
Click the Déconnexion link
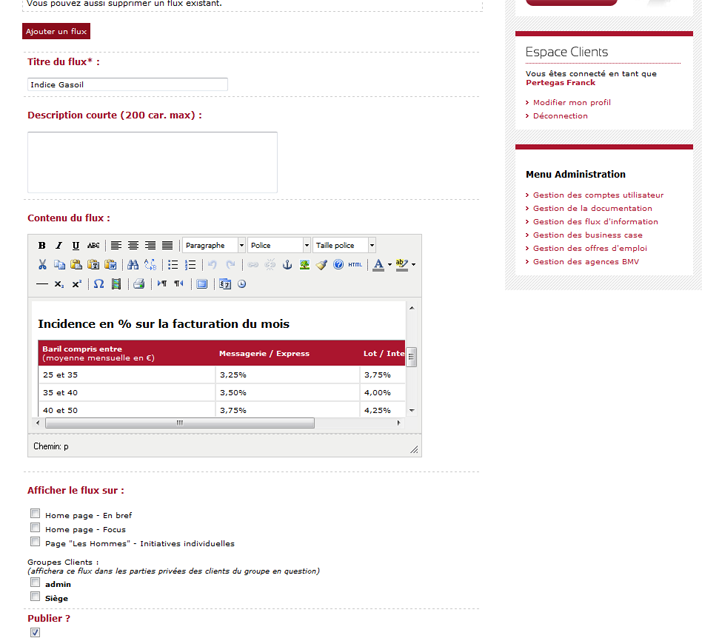(560, 116)
